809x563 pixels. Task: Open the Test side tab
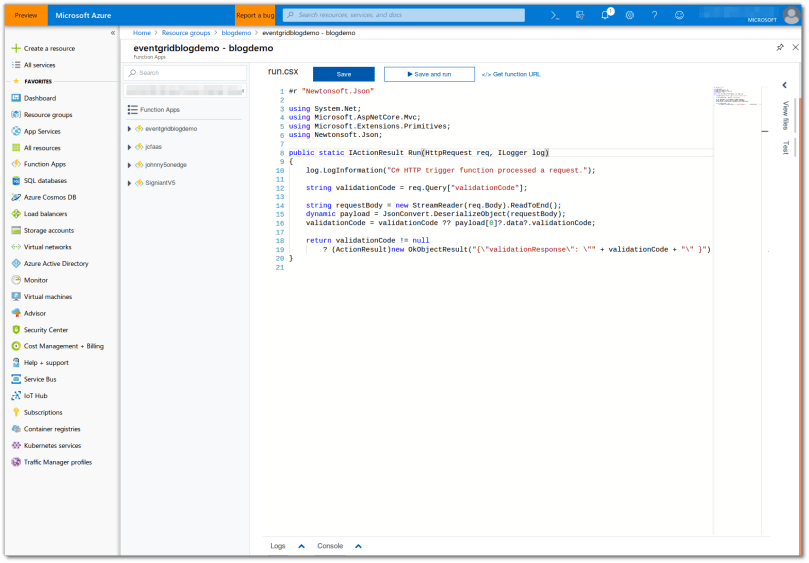[x=786, y=148]
